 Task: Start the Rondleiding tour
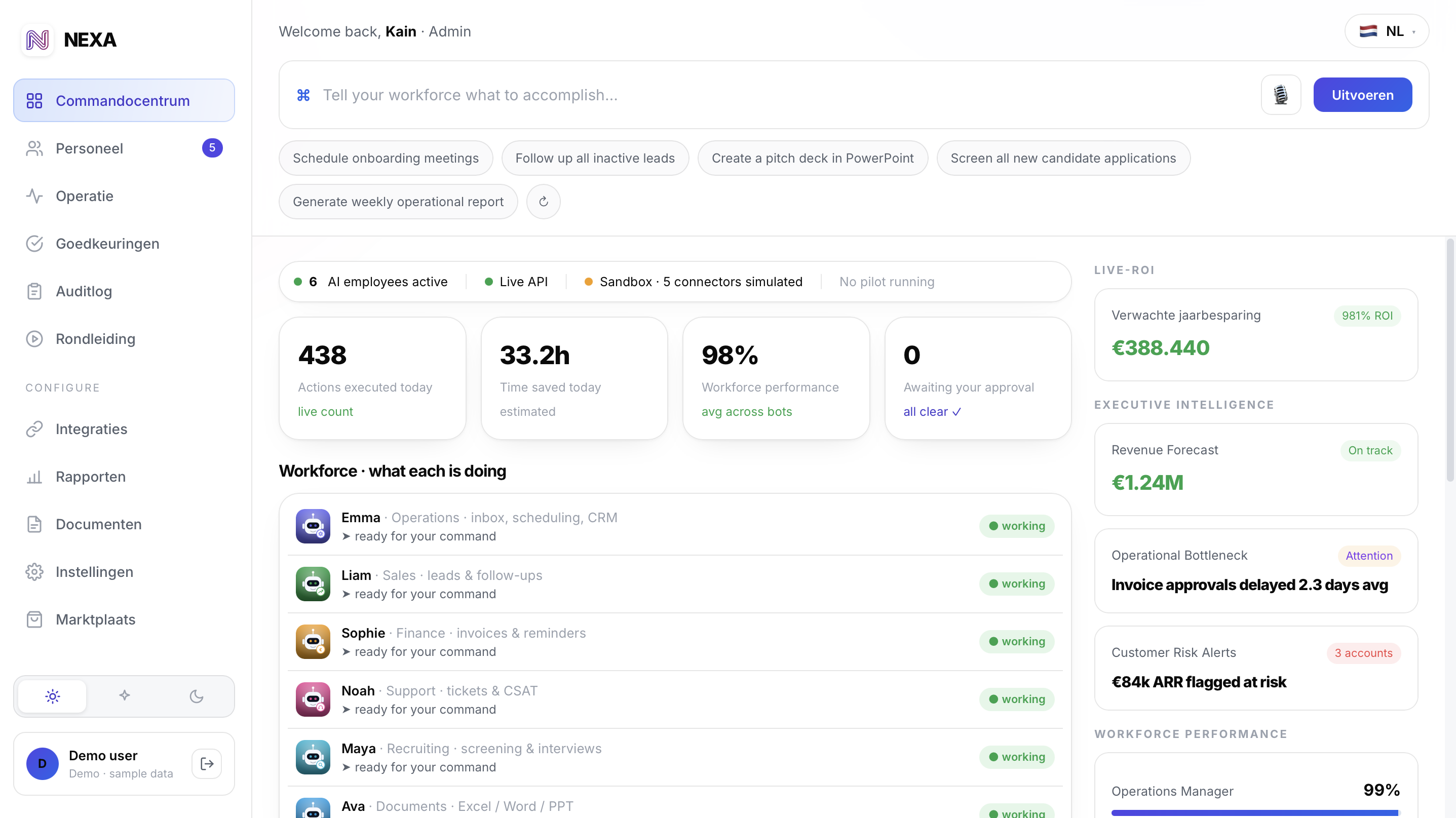(124, 339)
